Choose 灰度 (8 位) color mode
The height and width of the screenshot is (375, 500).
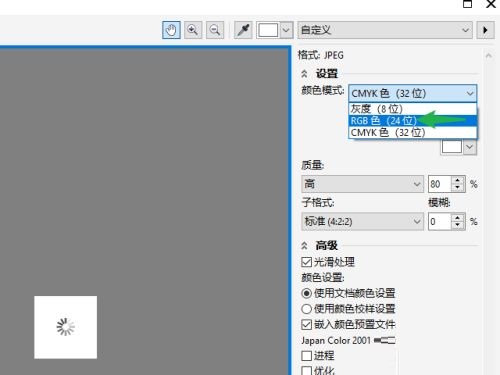click(x=413, y=109)
